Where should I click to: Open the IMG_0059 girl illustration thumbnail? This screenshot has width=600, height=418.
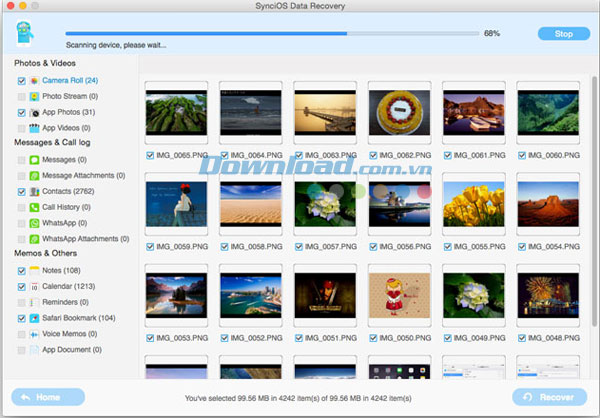click(176, 204)
